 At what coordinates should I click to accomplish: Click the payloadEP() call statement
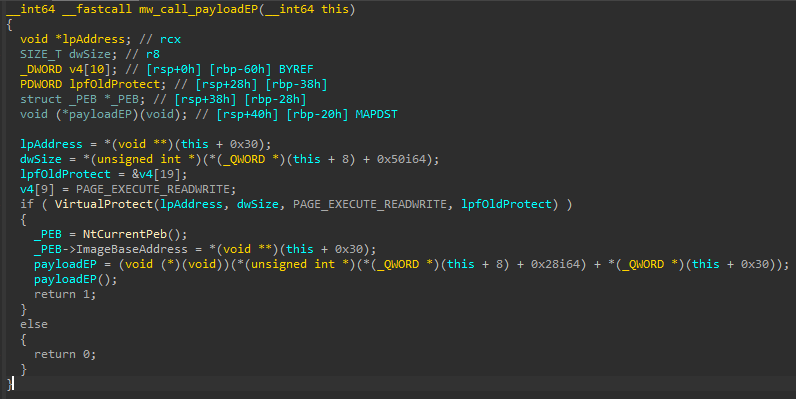pyautogui.click(x=76, y=279)
